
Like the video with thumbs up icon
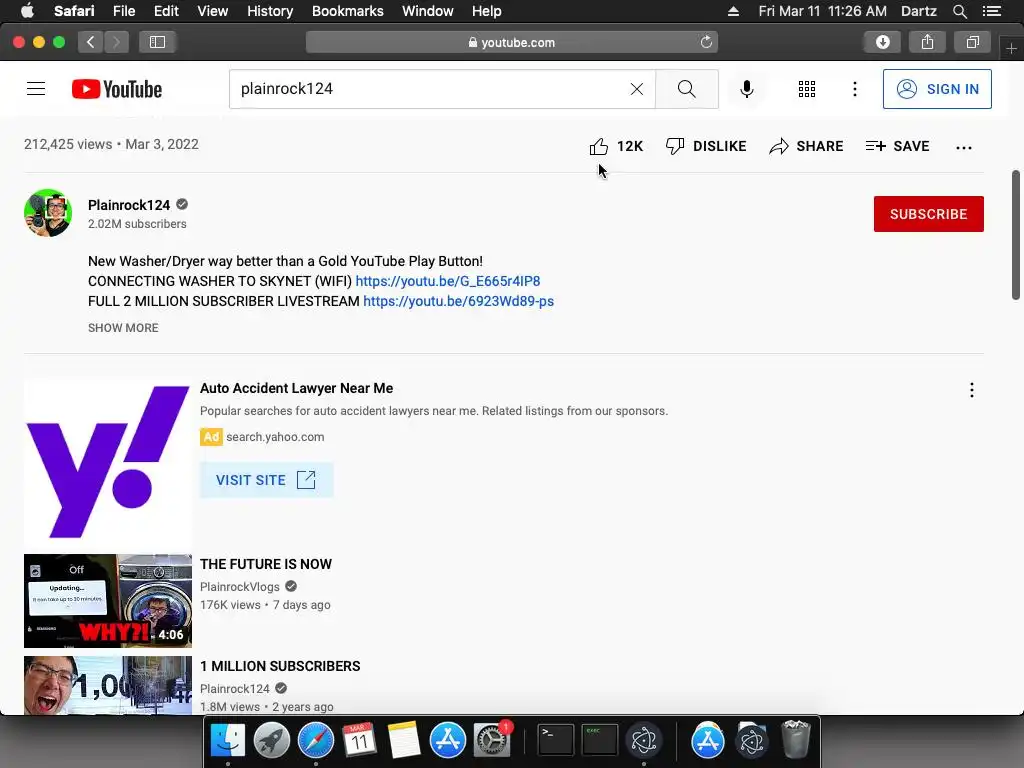click(598, 146)
